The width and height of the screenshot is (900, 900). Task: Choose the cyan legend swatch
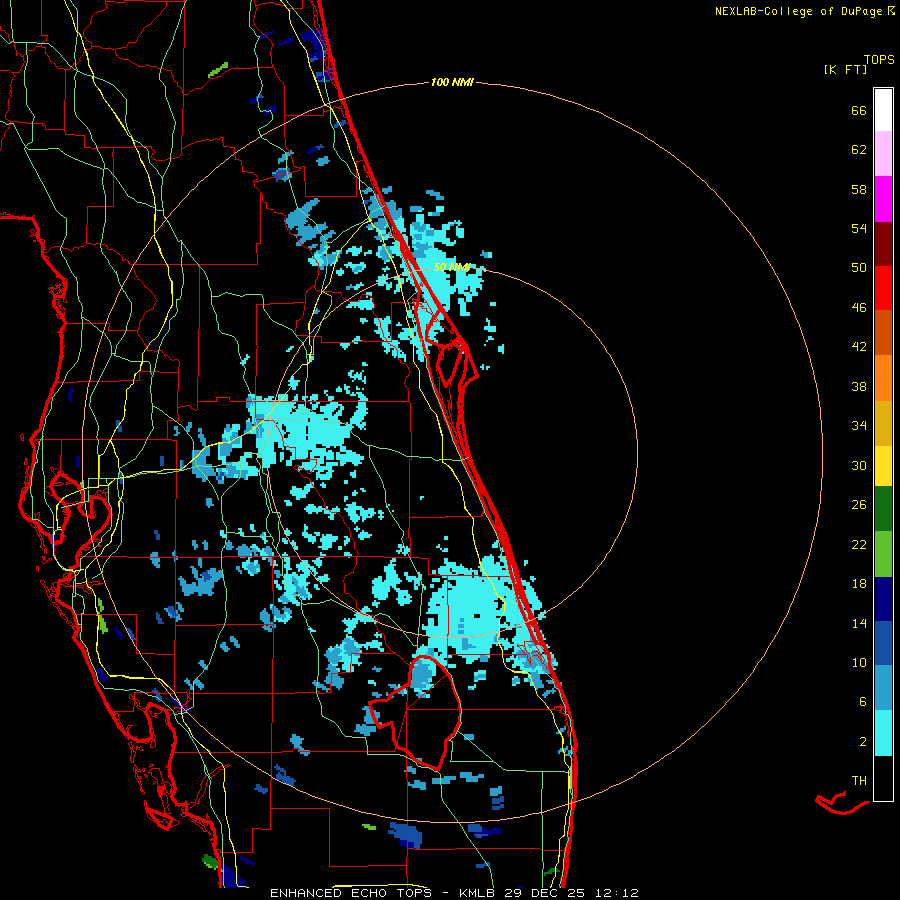883,733
